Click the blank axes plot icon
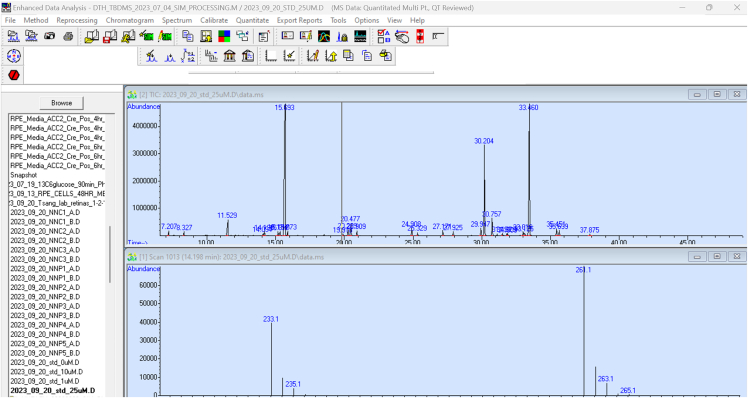 (270, 56)
